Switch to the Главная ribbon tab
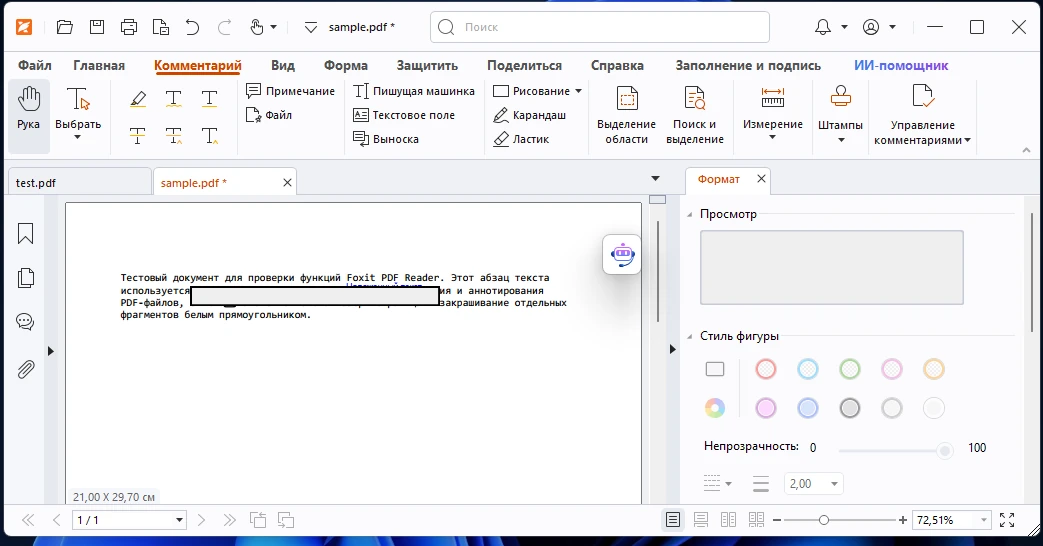Screen dimensions: 1043x546 click(99, 65)
